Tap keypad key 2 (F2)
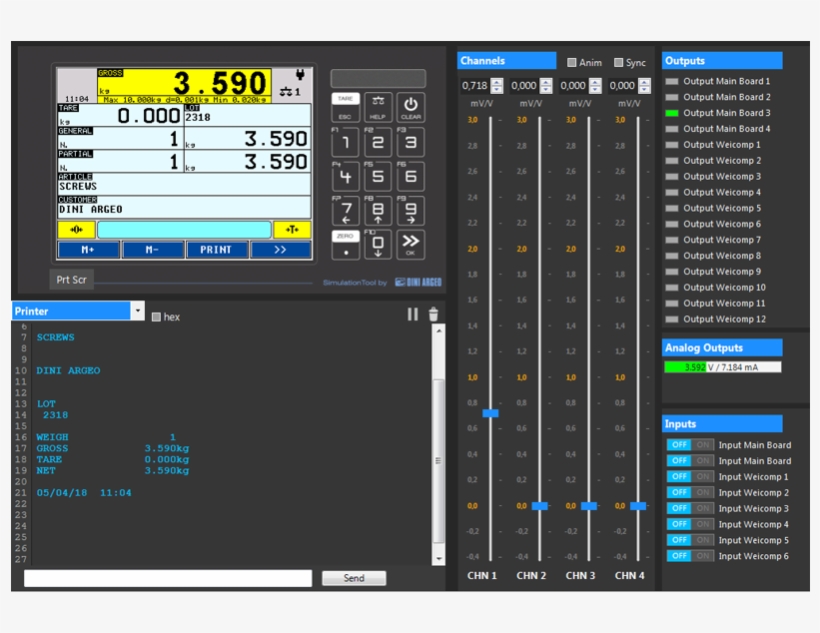This screenshot has height=633, width=820. 378,141
